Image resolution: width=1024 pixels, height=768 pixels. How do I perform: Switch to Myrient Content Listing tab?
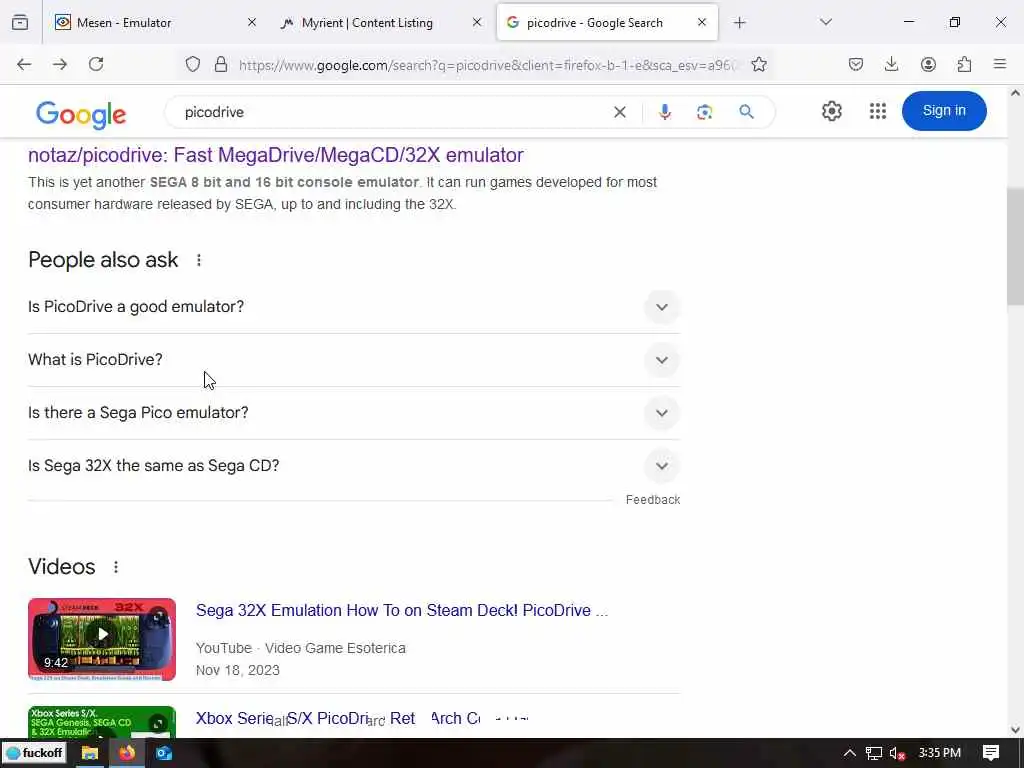(x=382, y=23)
